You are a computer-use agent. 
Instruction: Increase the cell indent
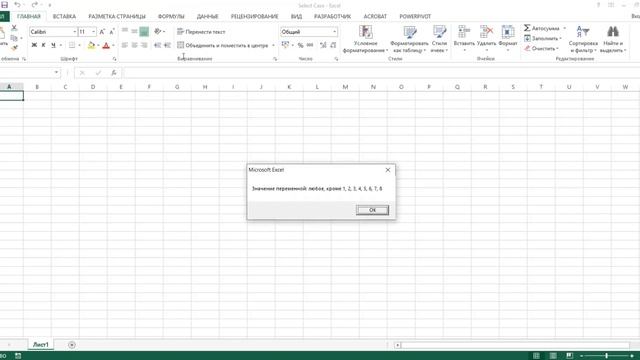(167, 45)
